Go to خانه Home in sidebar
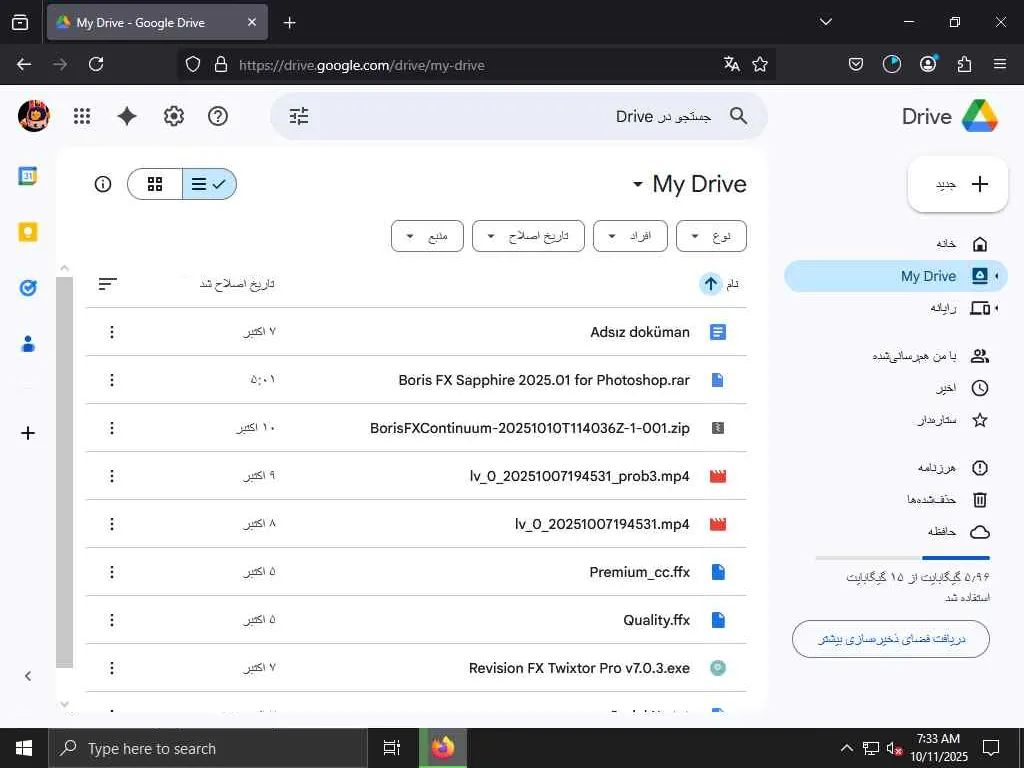1024x768 pixels. pyautogui.click(x=896, y=244)
